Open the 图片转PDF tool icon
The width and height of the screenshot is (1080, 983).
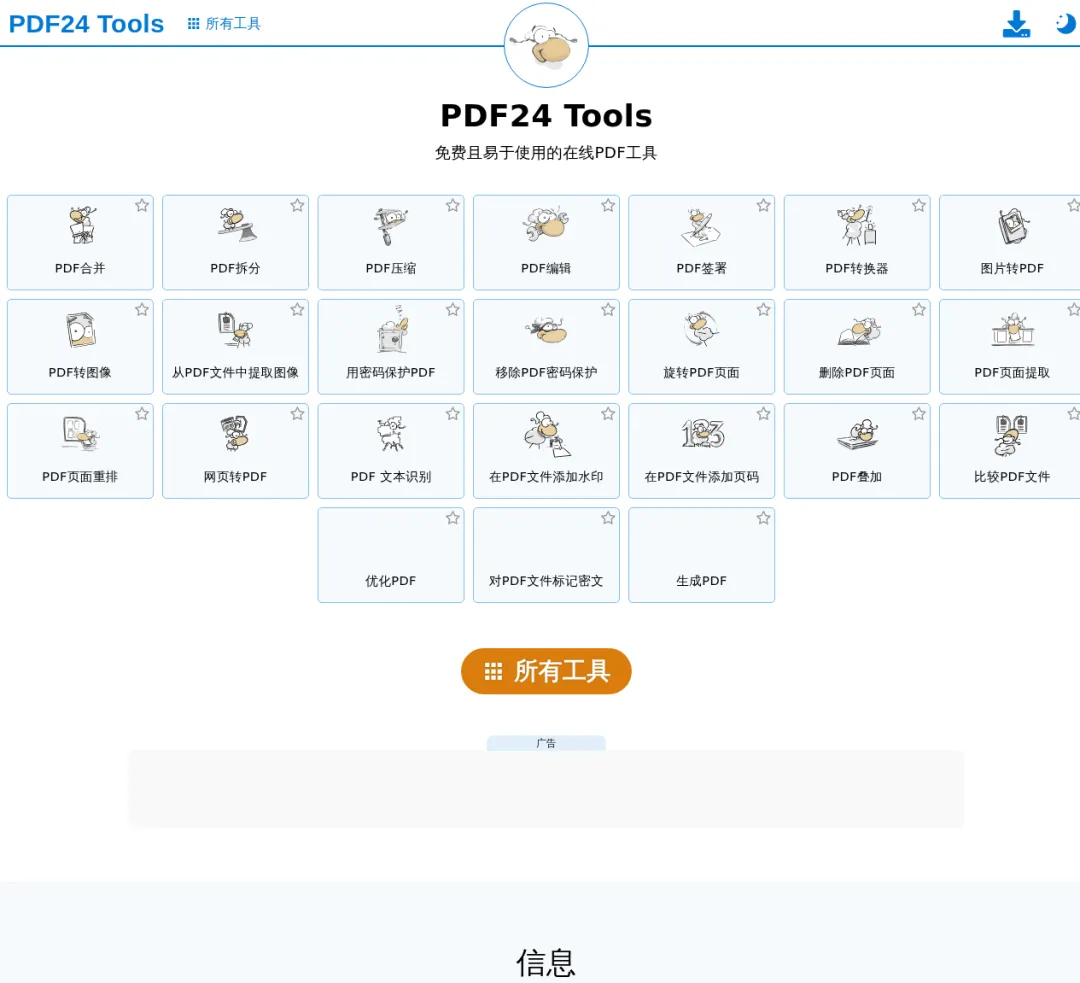pyautogui.click(x=1012, y=226)
